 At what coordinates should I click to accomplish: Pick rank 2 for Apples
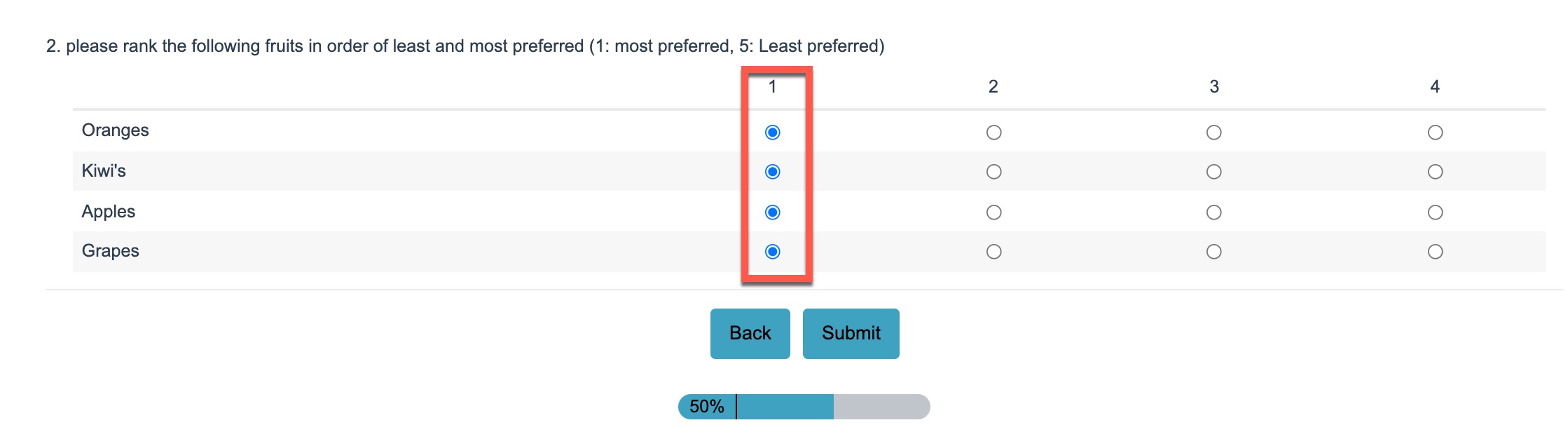click(993, 212)
